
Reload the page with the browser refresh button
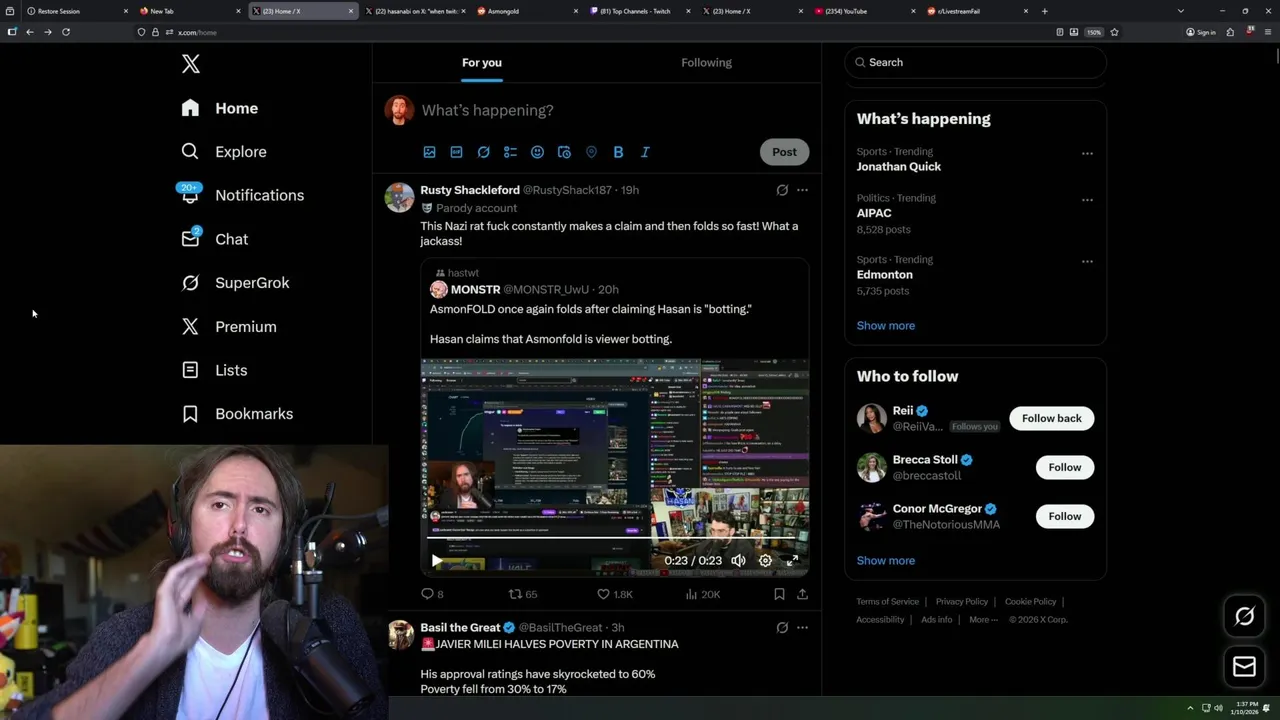pyautogui.click(x=66, y=32)
